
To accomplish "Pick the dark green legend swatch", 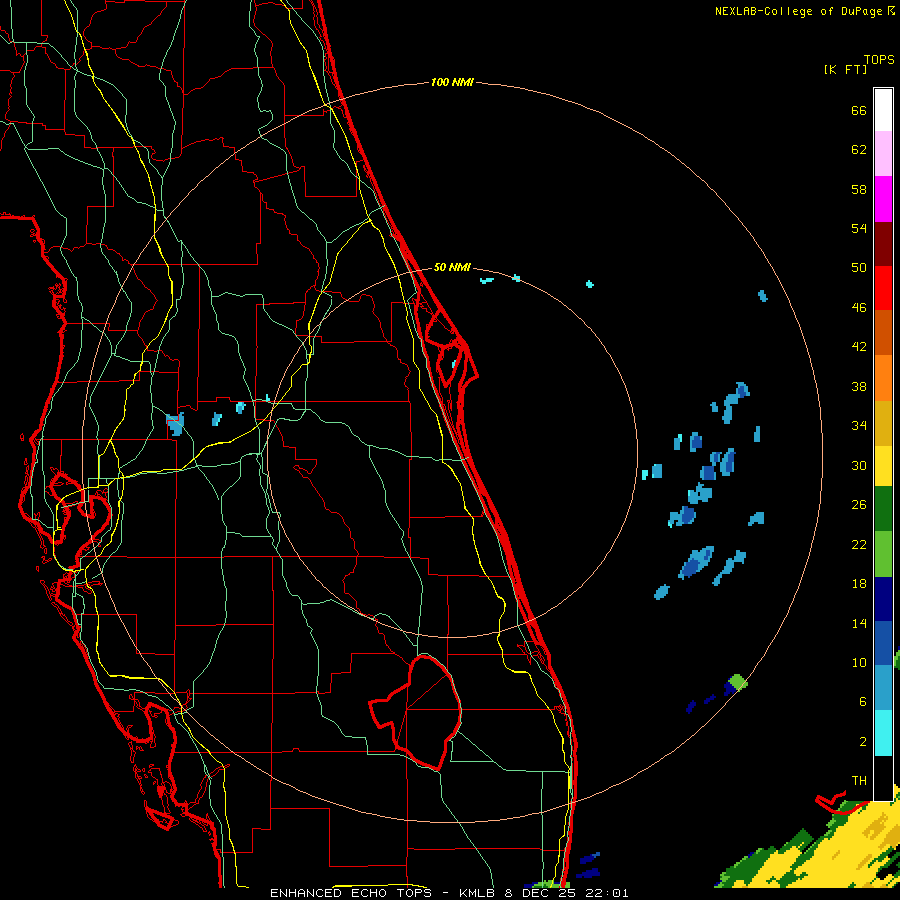I will (x=883, y=509).
